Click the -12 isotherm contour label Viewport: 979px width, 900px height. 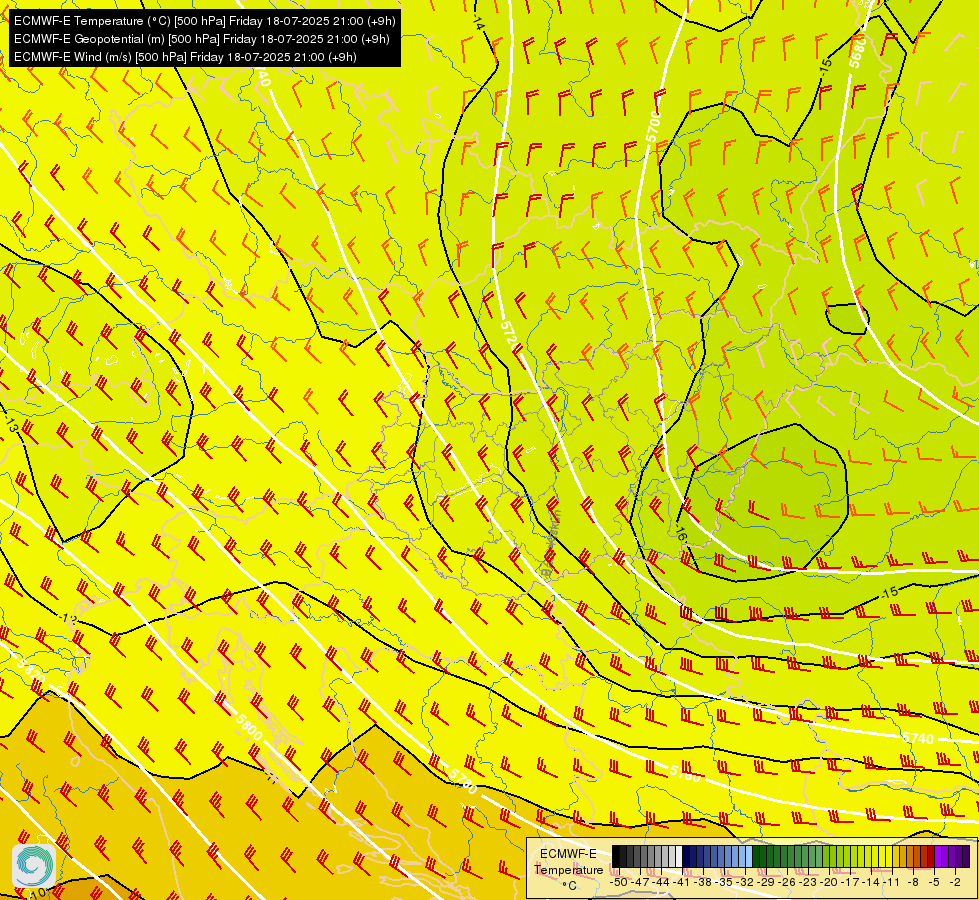(69, 619)
